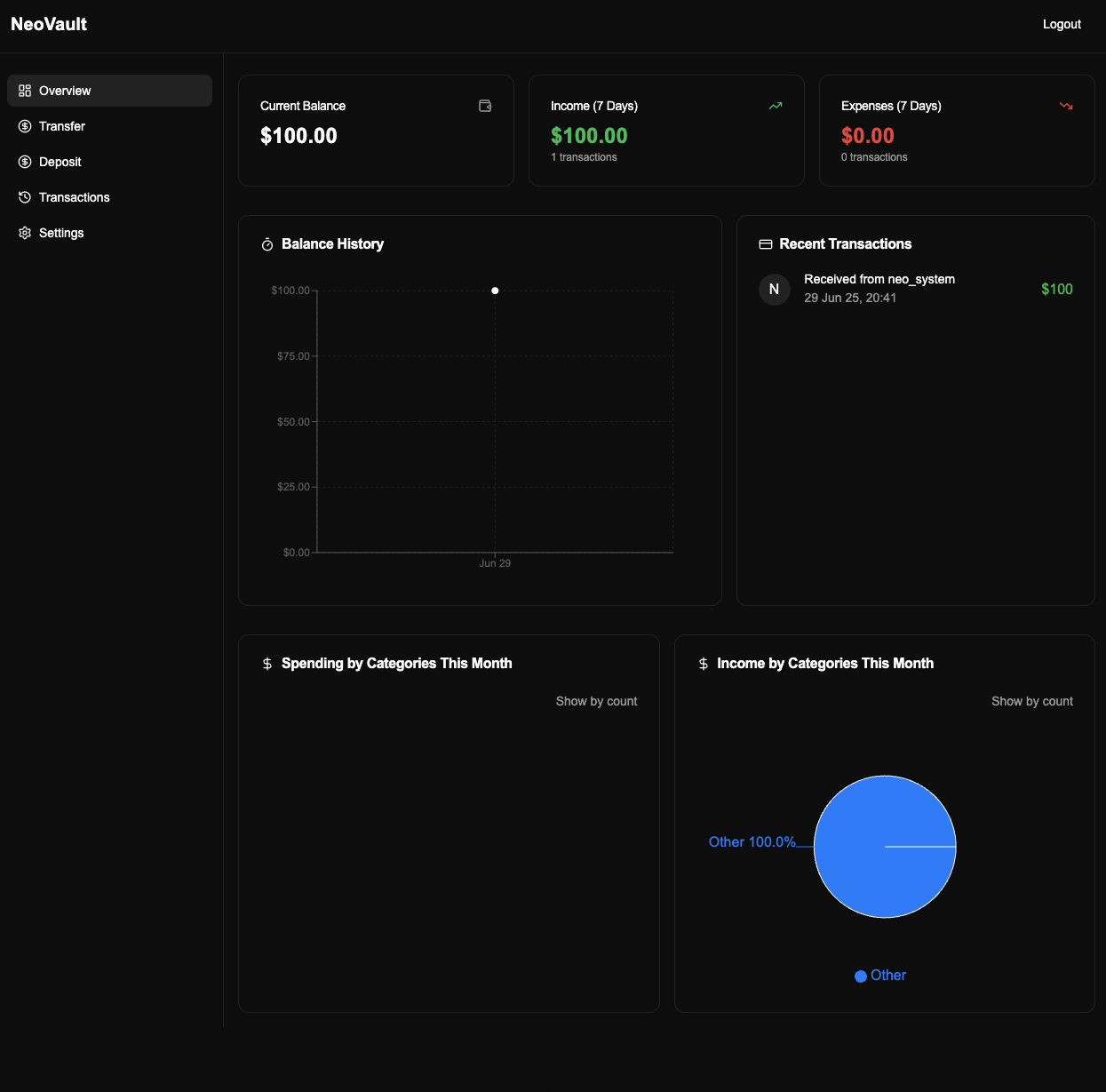Toggle Show by count for Income chart
Screen dimensions: 1106x1092
click(1032, 701)
